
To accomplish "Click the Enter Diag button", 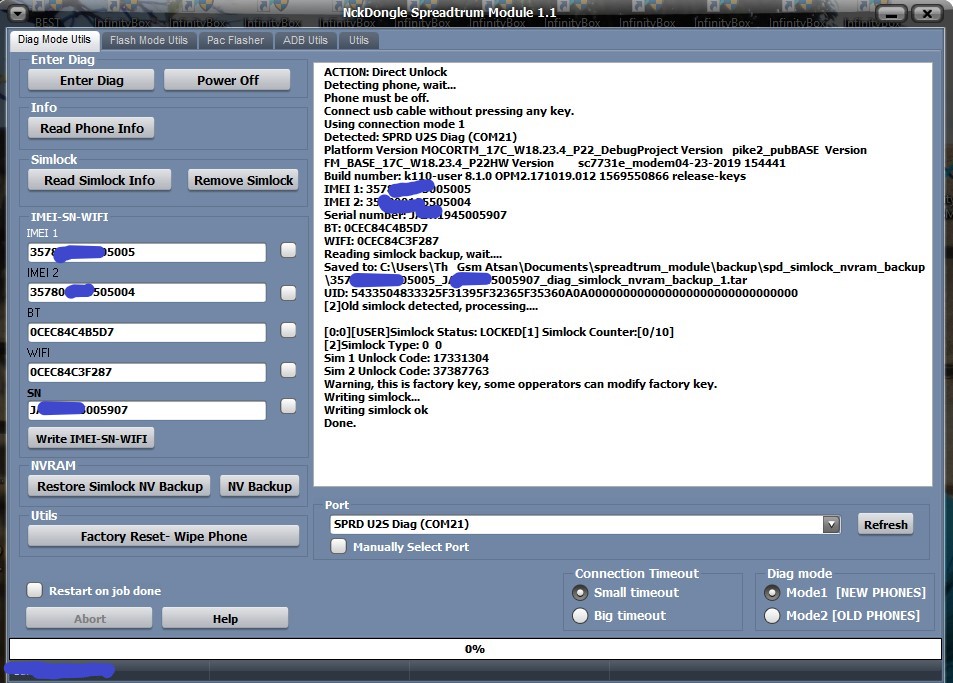I will click(x=91, y=80).
